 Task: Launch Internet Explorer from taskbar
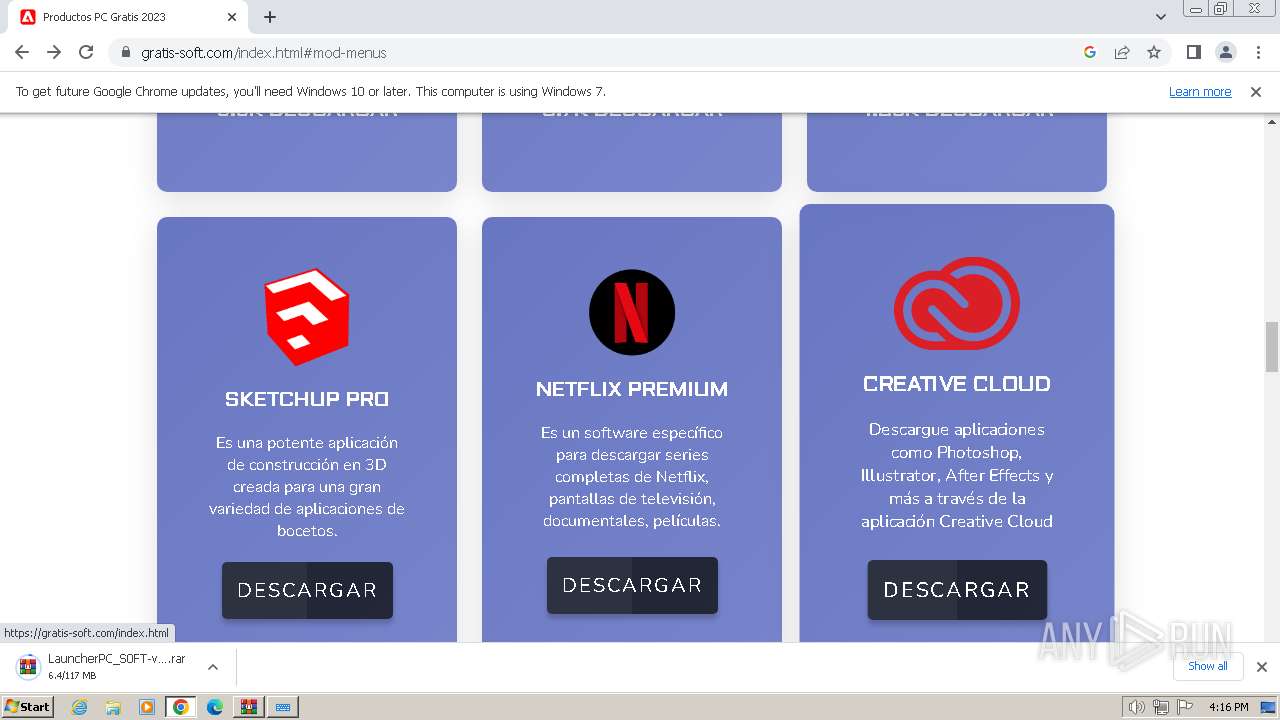[80, 707]
